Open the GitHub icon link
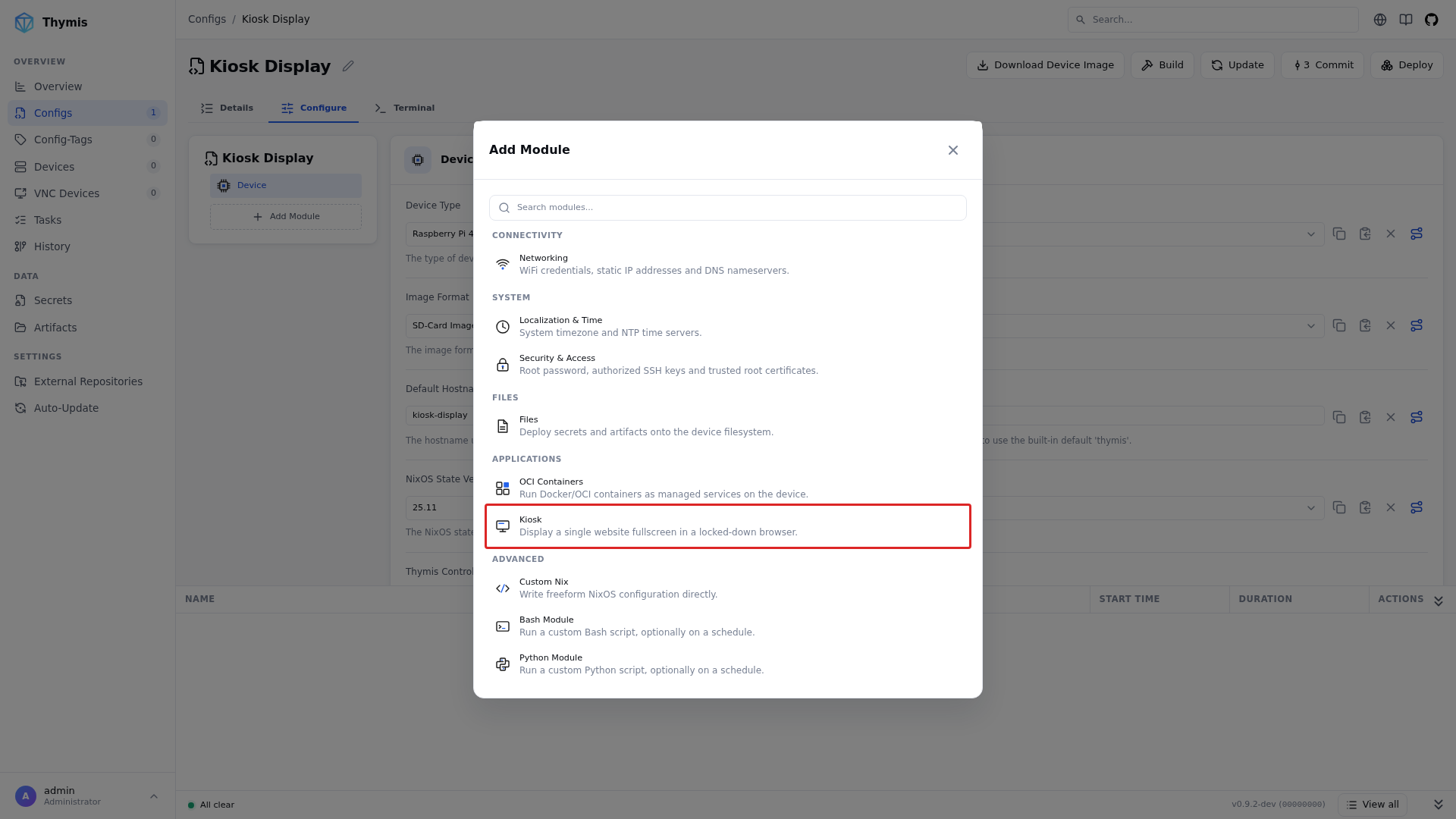1456x819 pixels. [1432, 20]
